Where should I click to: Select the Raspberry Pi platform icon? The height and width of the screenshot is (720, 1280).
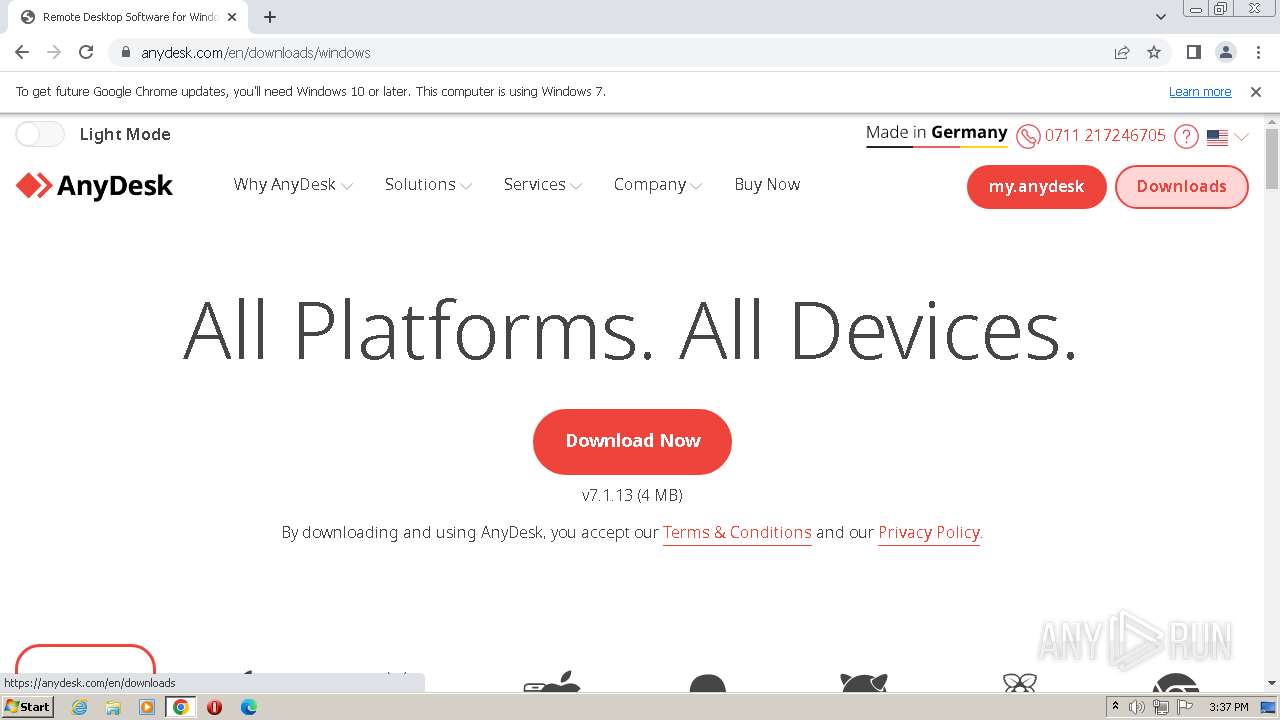(x=1020, y=682)
